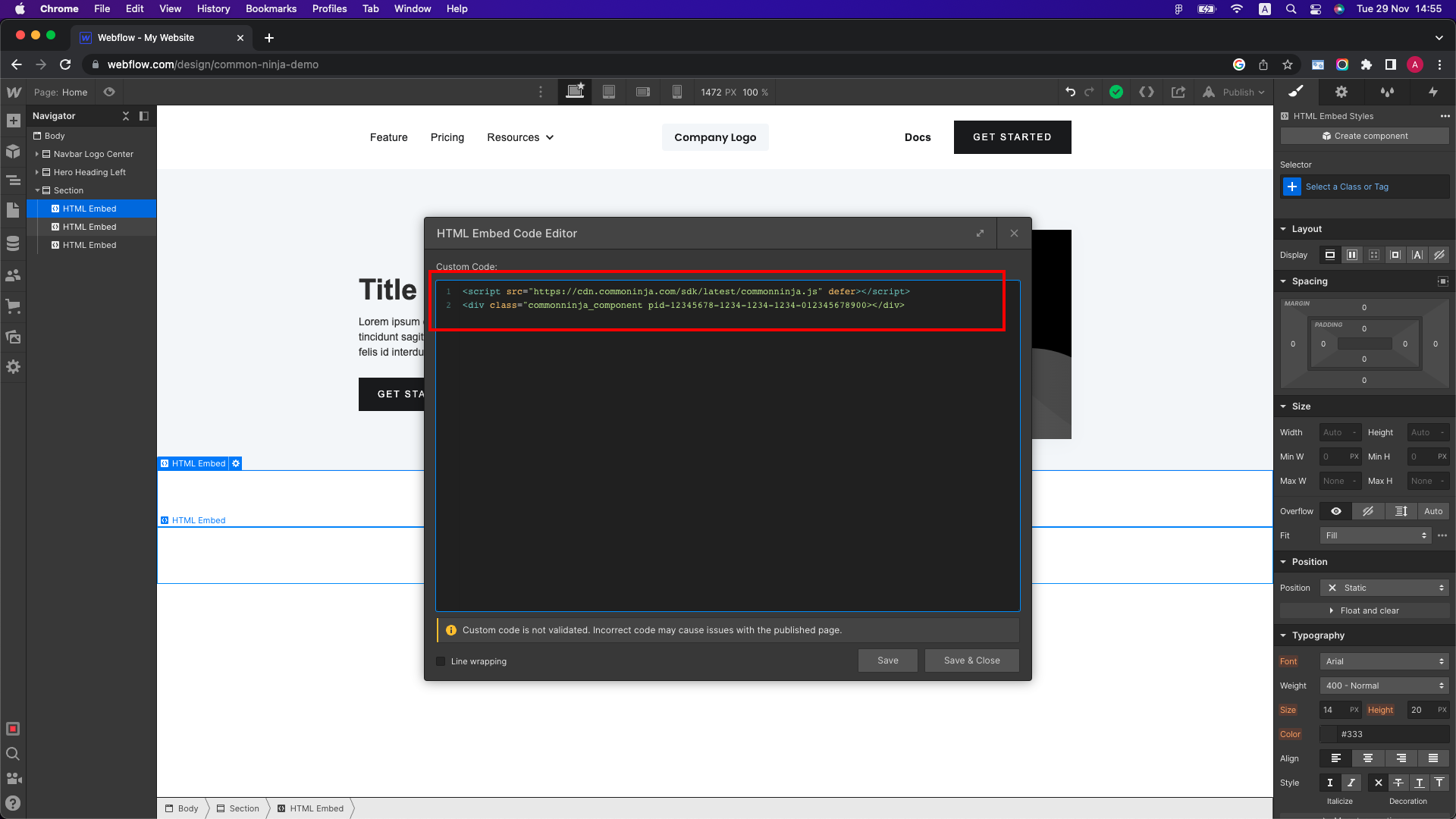The height and width of the screenshot is (819, 1456).
Task: Open the History menu in macOS menu bar
Action: pyautogui.click(x=213, y=8)
